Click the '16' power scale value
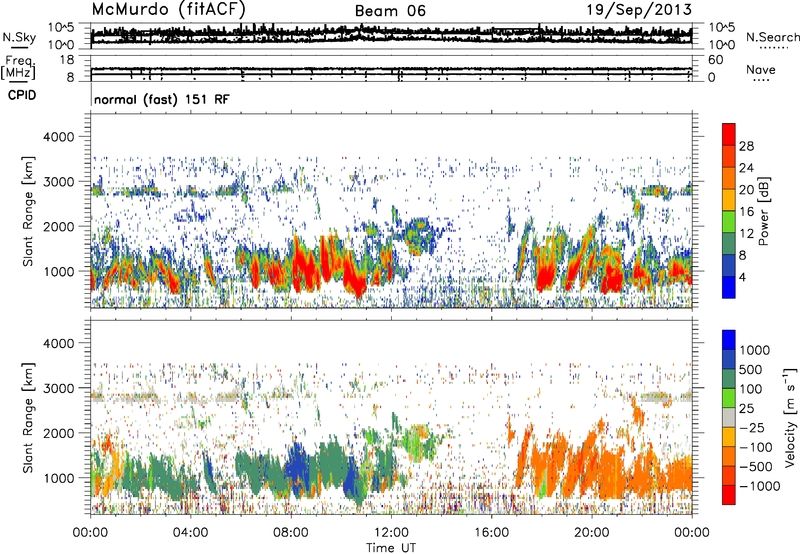Viewport: 800px width, 554px height. pyautogui.click(x=746, y=212)
